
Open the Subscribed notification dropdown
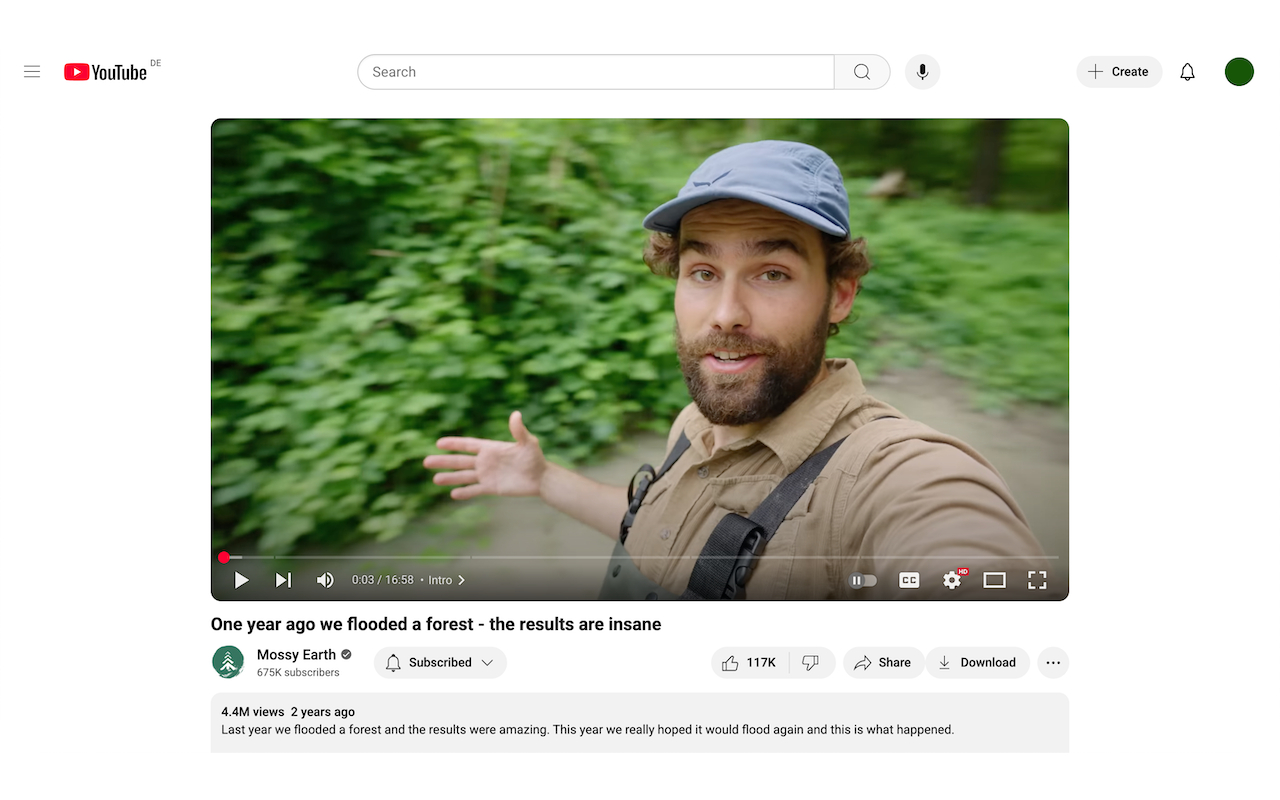point(440,662)
